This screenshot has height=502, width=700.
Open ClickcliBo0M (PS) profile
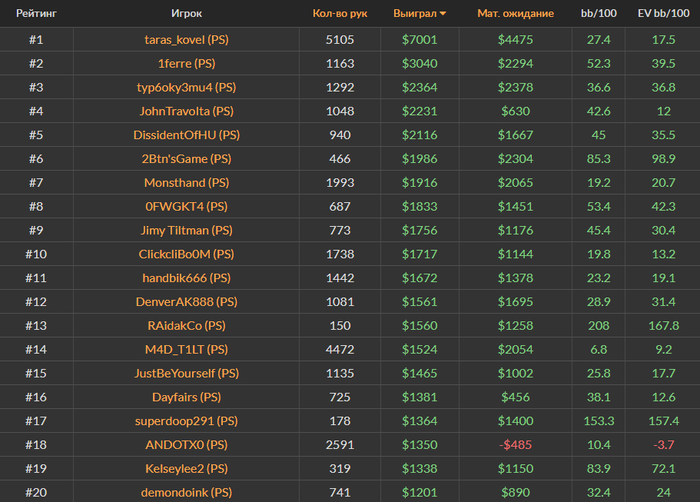click(x=187, y=254)
